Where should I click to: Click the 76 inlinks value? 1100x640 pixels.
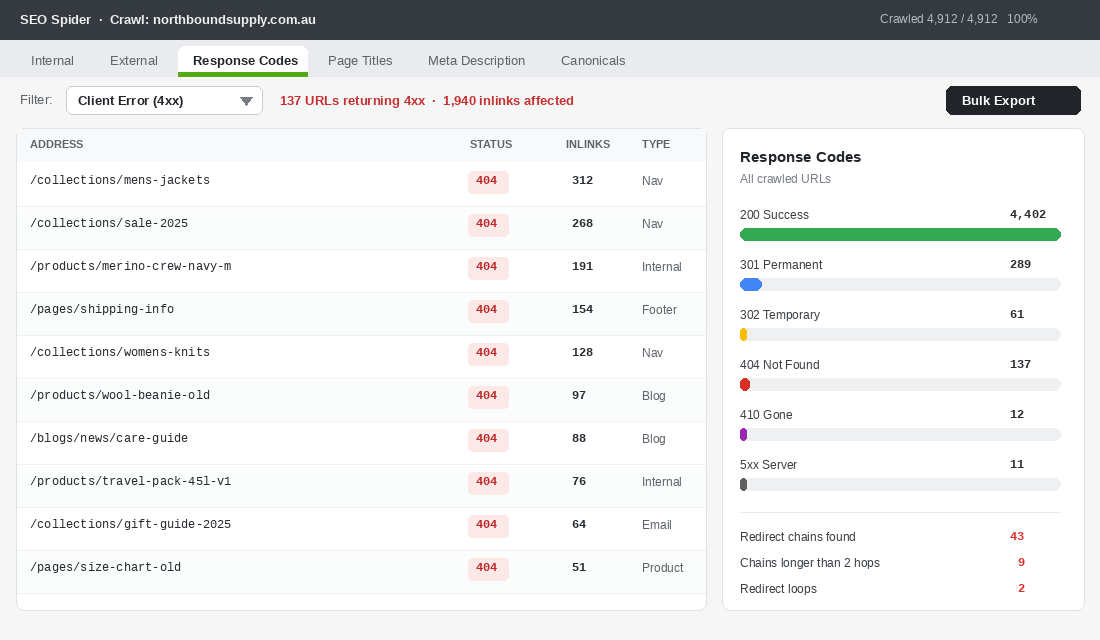coord(579,481)
